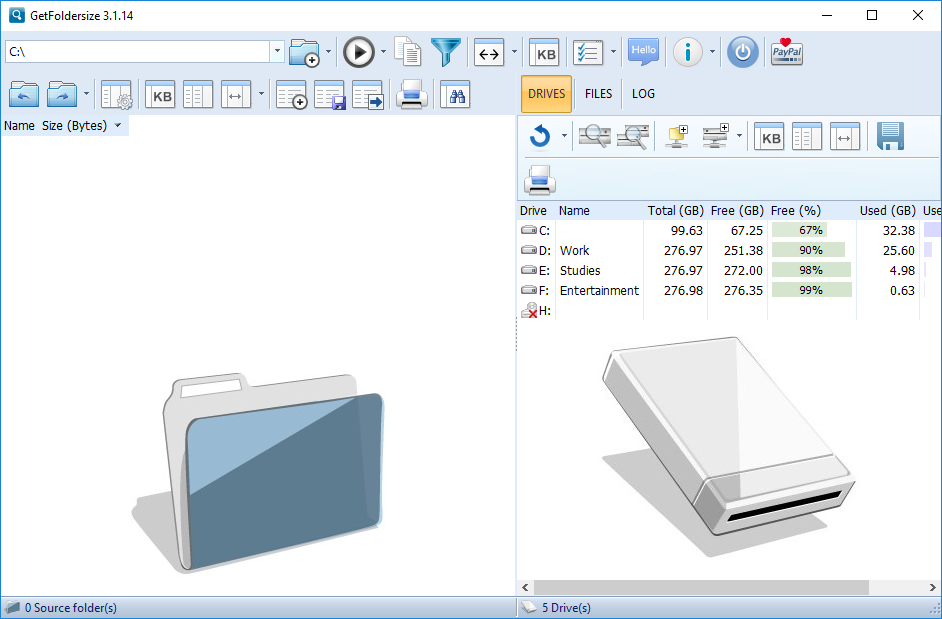This screenshot has width=942, height=619.
Task: Click the first drive magnifier scan icon
Action: (595, 136)
